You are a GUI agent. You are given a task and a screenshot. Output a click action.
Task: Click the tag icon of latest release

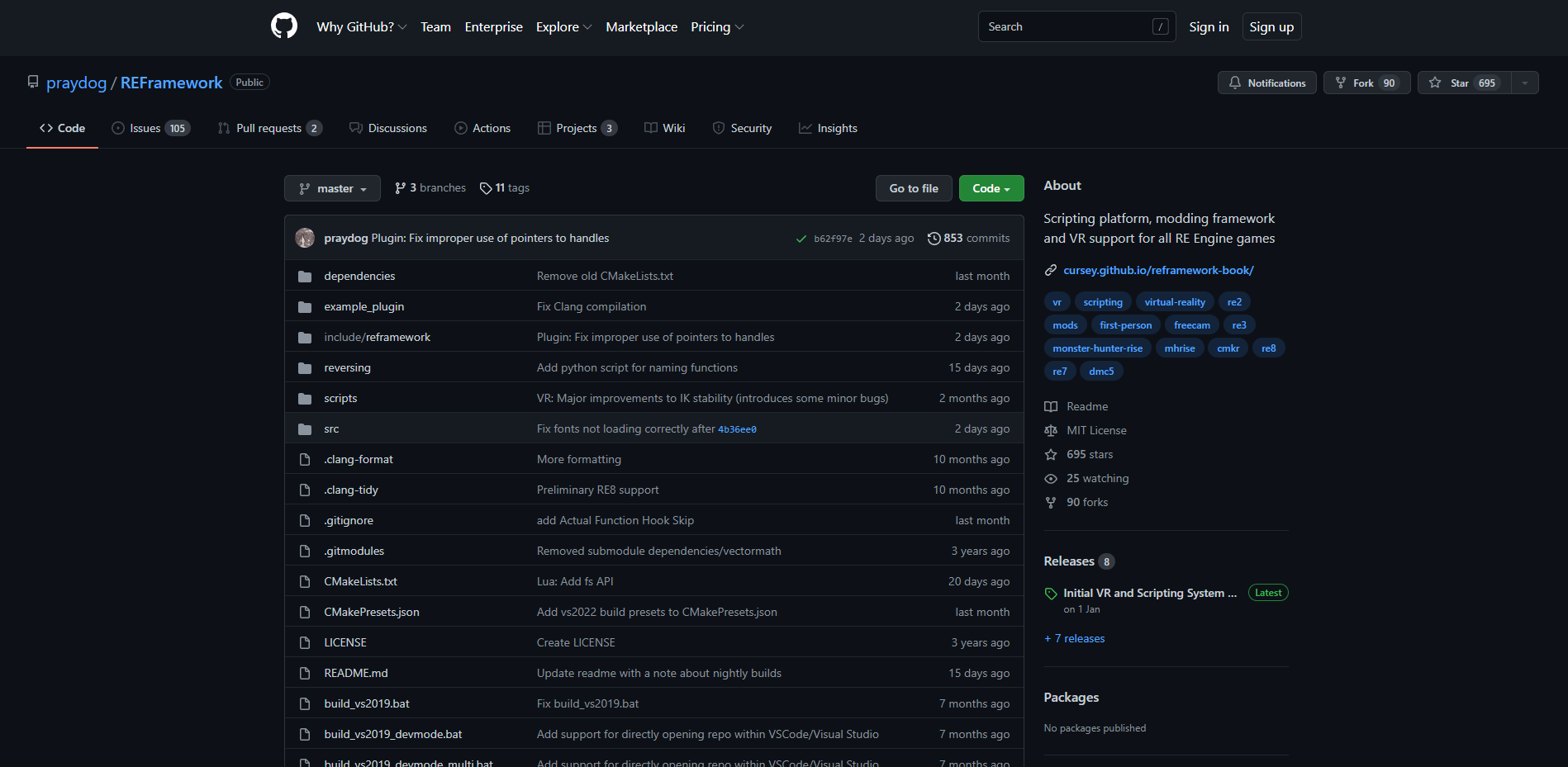(x=1051, y=594)
